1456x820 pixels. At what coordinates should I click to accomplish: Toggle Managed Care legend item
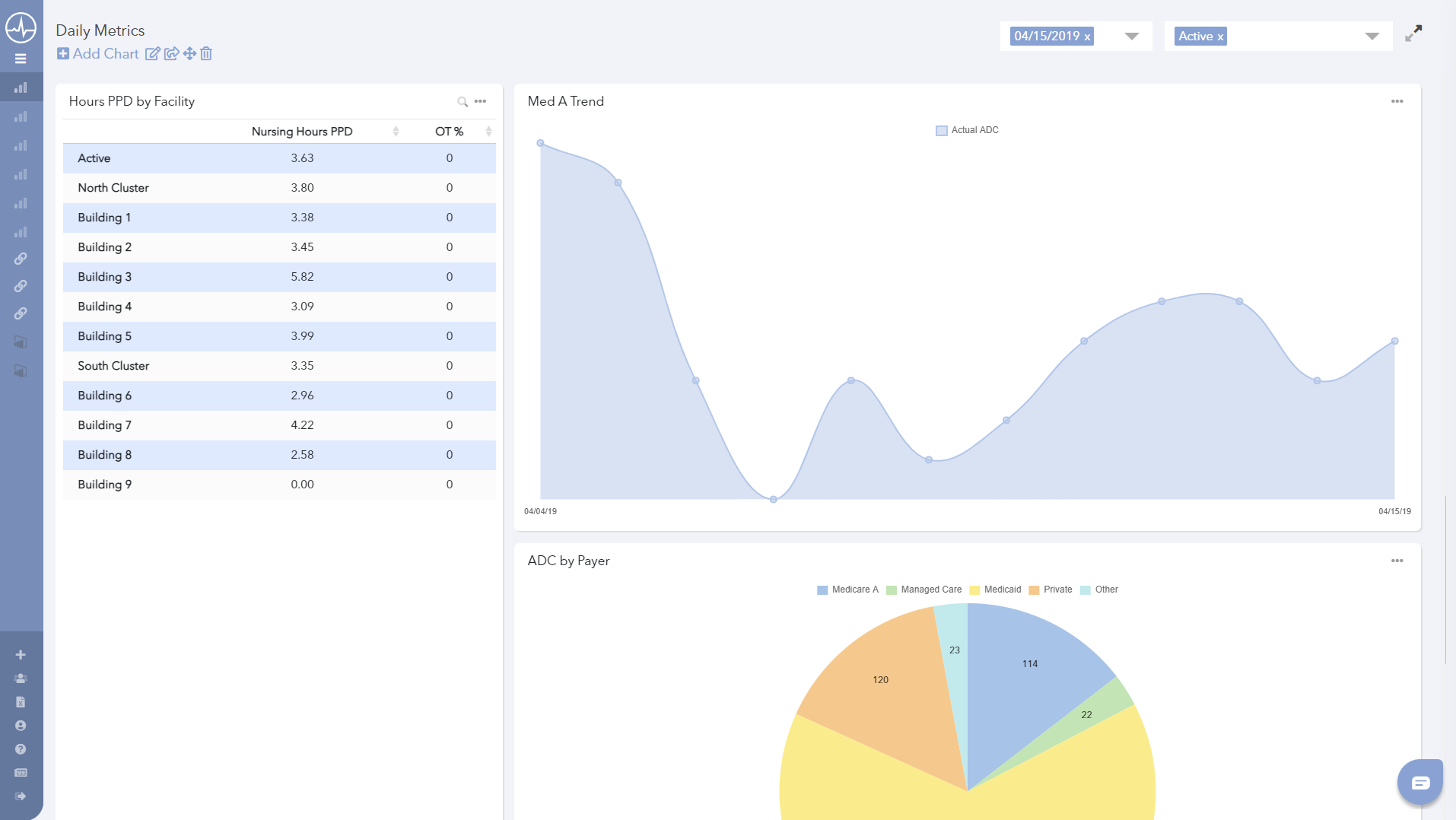[x=924, y=590]
